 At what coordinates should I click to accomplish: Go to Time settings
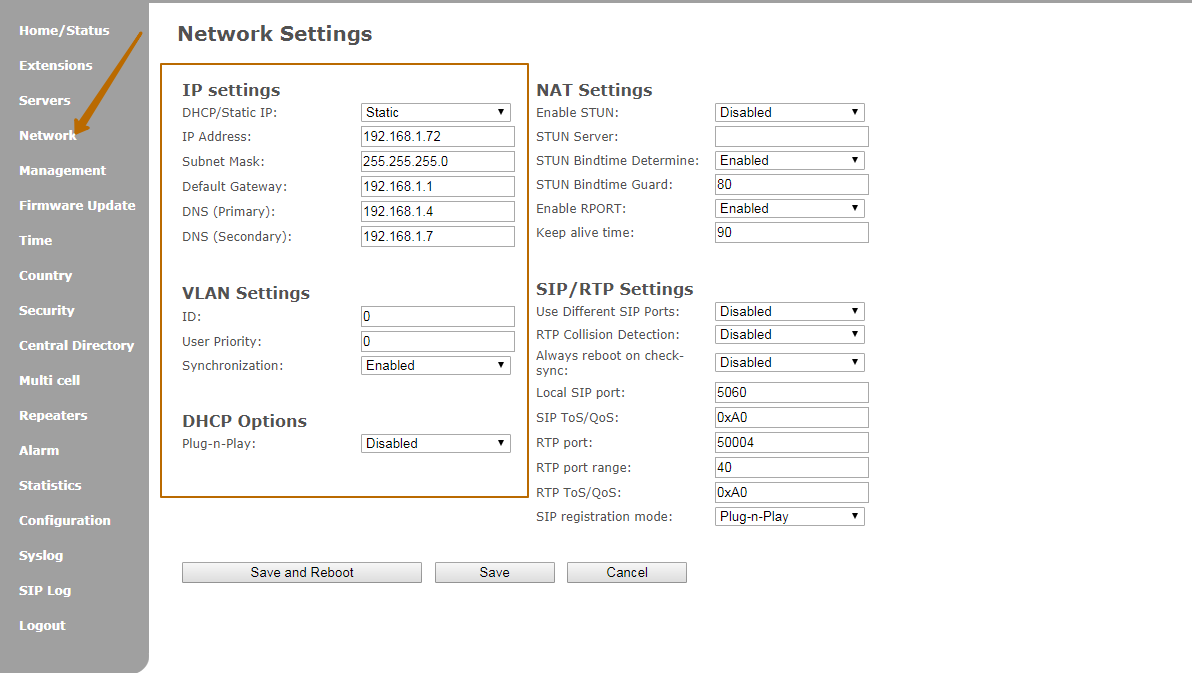pyautogui.click(x=35, y=240)
